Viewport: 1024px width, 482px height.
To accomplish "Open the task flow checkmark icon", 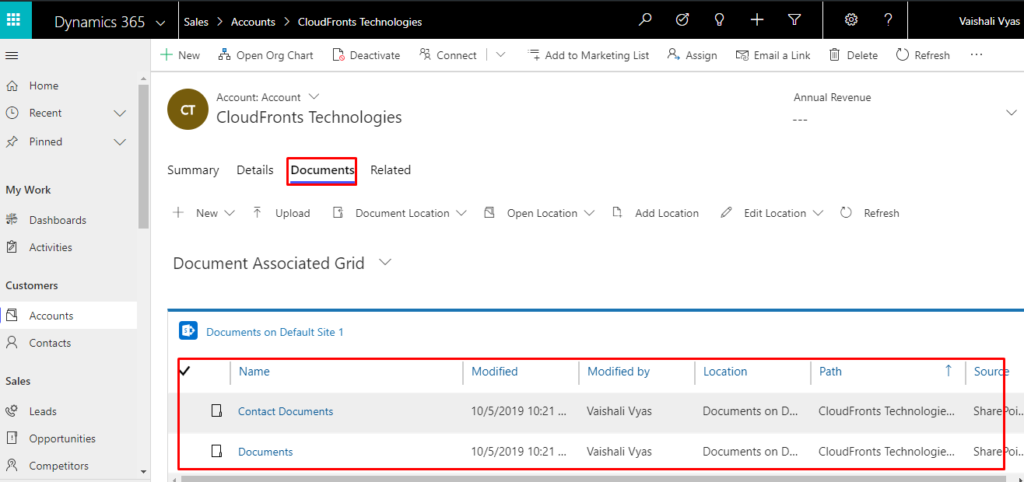I will 682,20.
